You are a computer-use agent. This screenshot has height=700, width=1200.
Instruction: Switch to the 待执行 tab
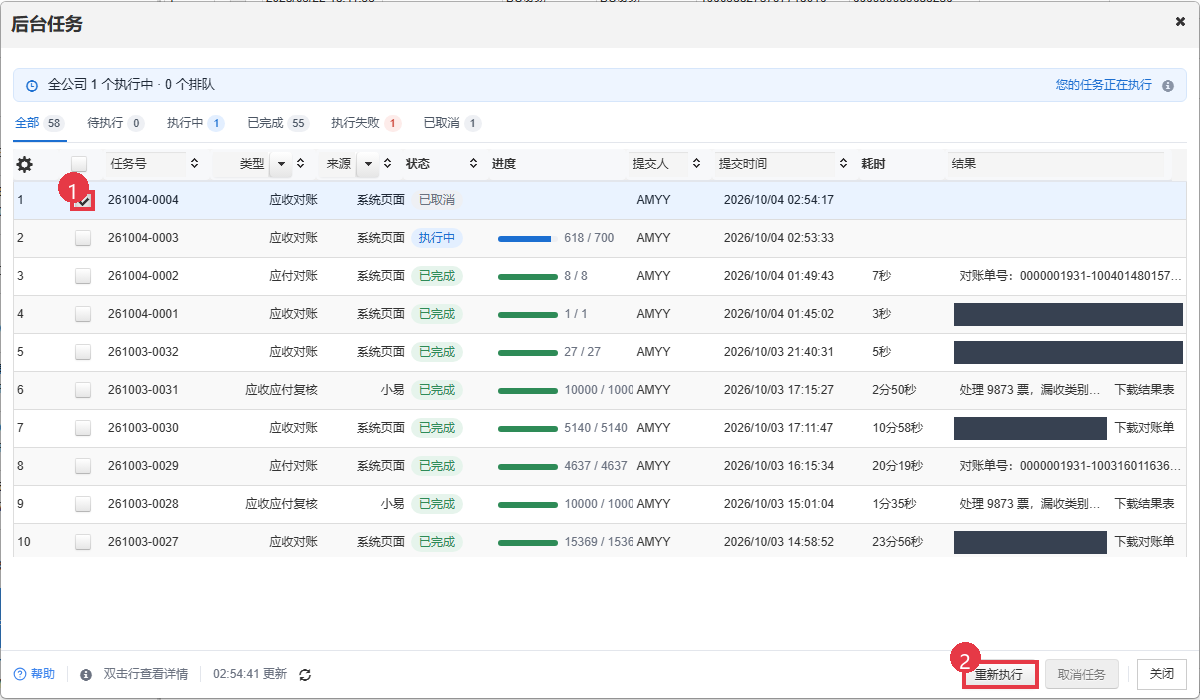coord(116,123)
